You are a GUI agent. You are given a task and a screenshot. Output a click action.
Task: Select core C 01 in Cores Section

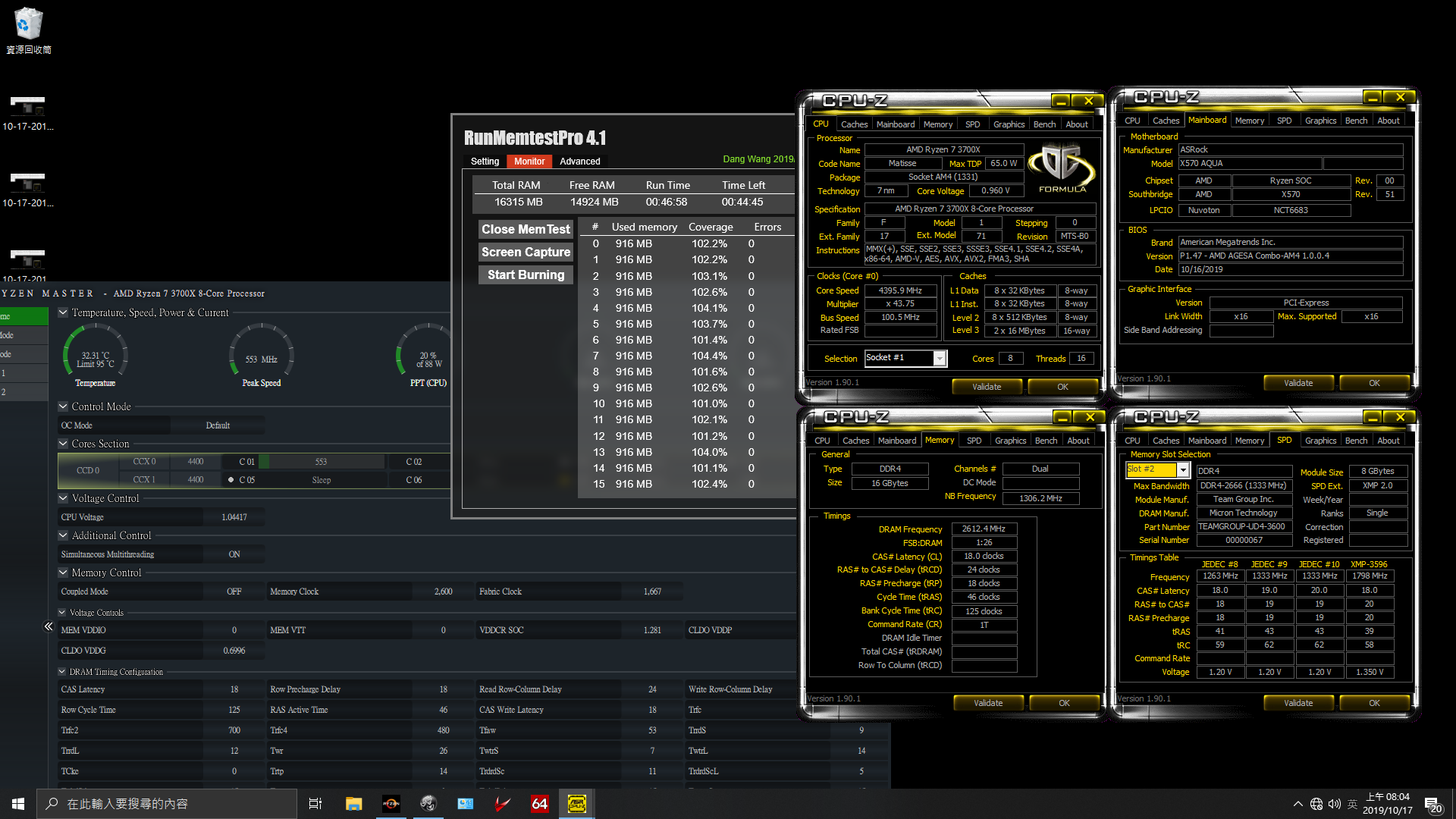tap(246, 462)
